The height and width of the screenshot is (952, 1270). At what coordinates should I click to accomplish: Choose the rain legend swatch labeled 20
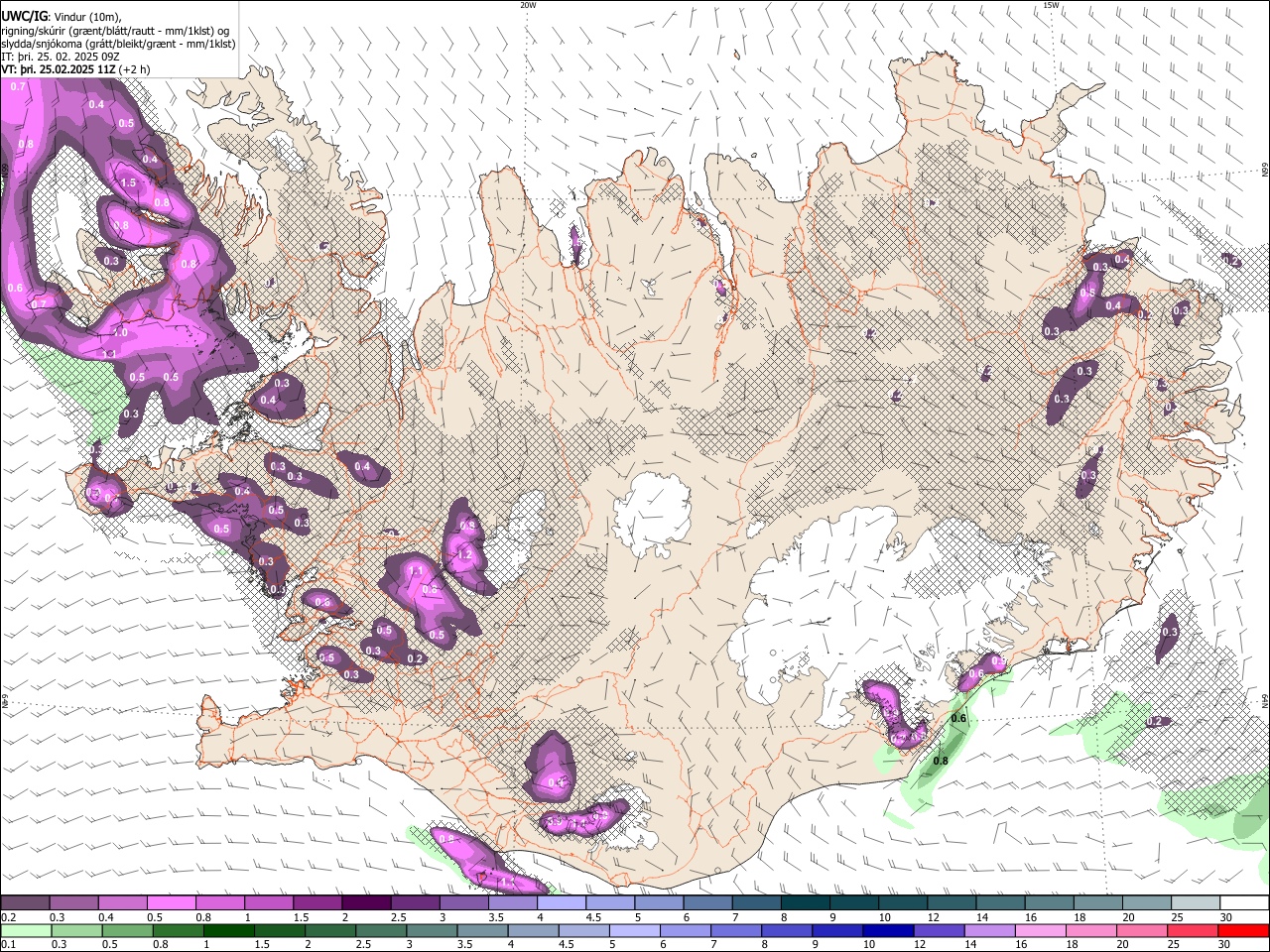click(x=1142, y=930)
